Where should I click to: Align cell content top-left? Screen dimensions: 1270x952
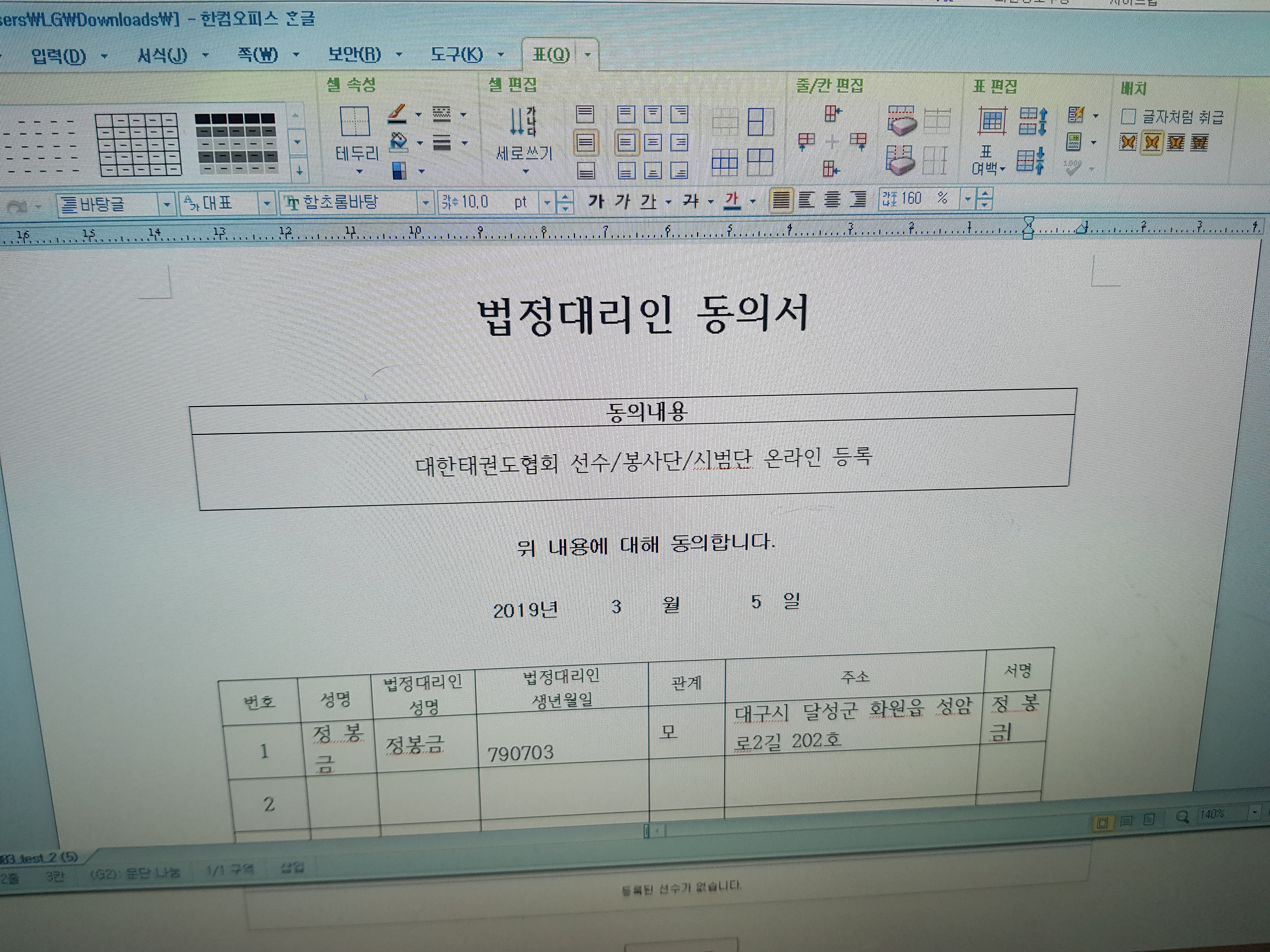coord(626,115)
